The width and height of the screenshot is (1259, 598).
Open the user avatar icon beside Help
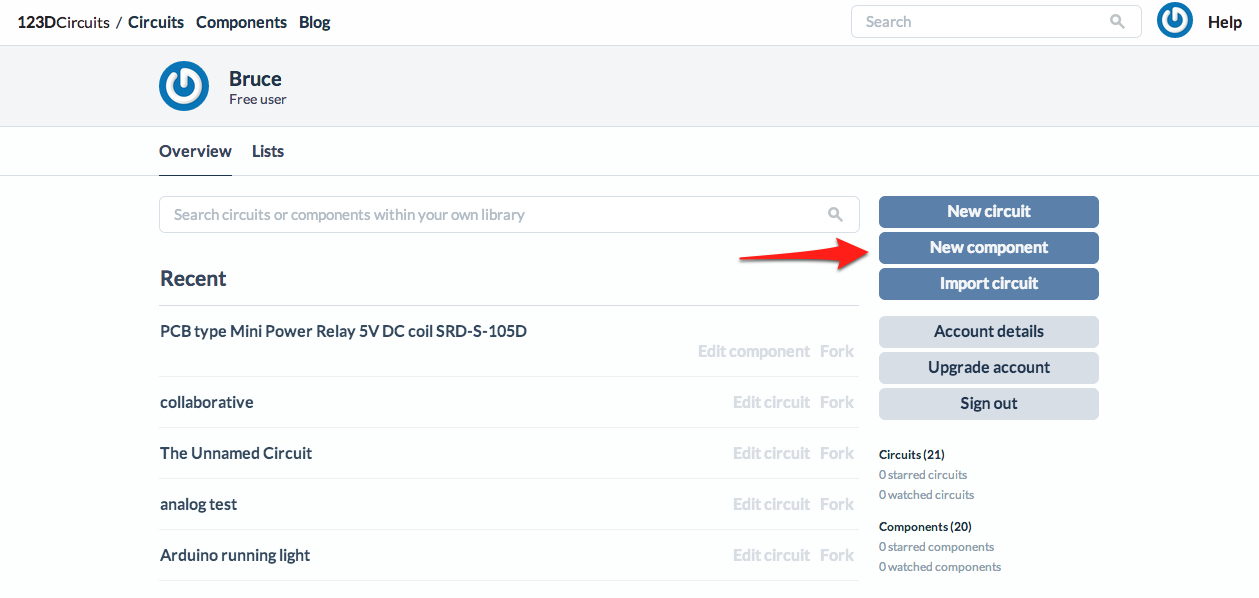click(x=1175, y=20)
